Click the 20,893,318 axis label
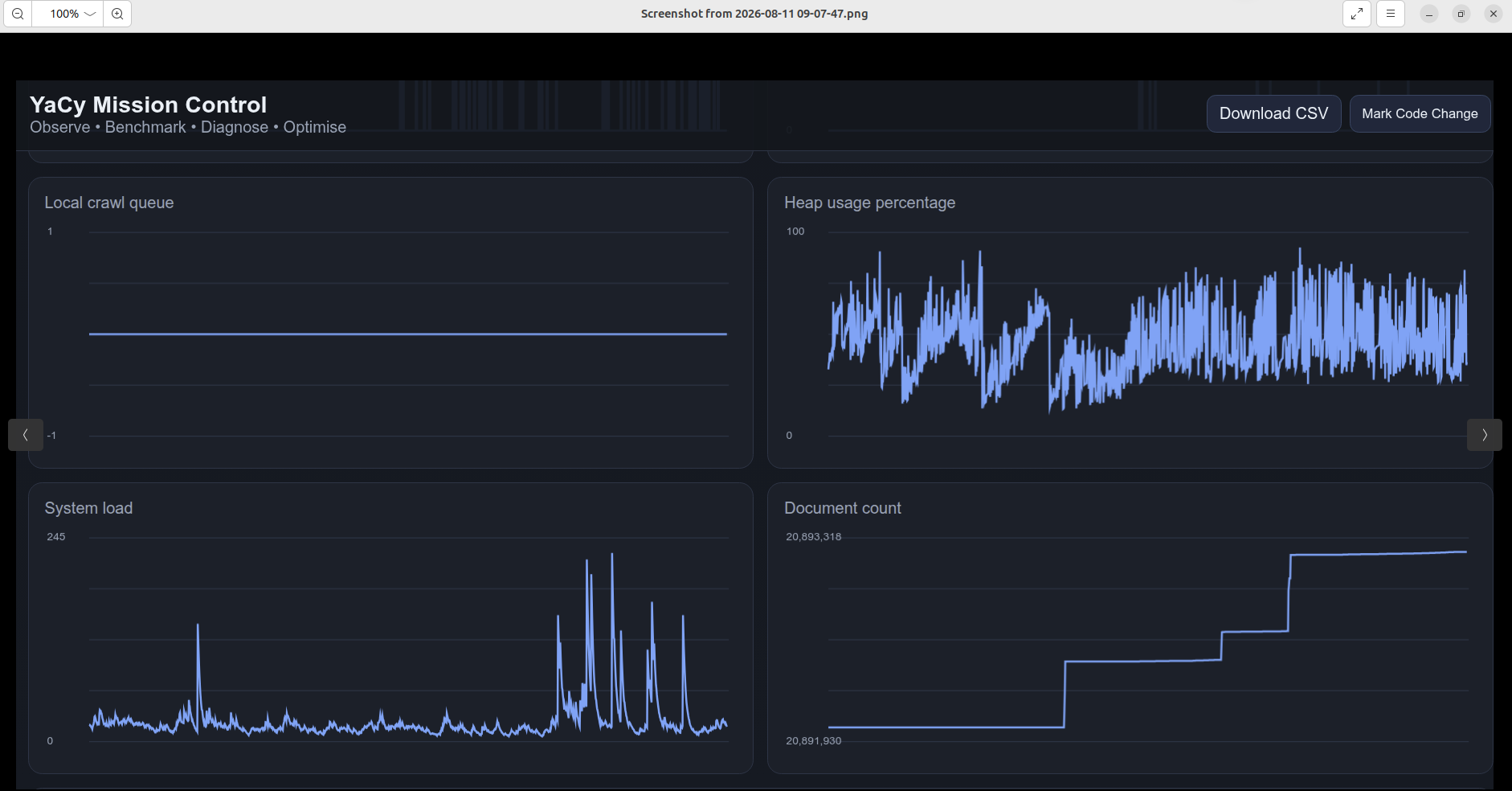This screenshot has width=1512, height=791. (x=813, y=536)
